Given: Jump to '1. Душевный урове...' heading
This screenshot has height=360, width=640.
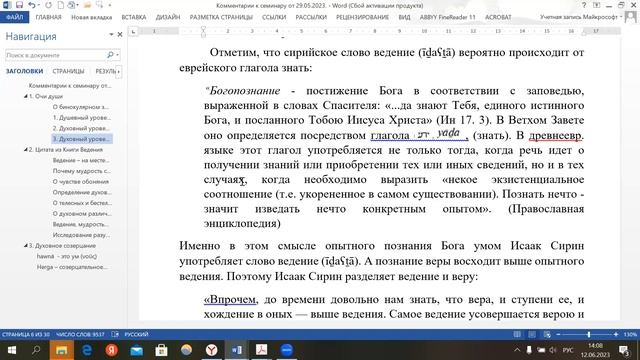Looking at the screenshot, I should pyautogui.click(x=82, y=118).
